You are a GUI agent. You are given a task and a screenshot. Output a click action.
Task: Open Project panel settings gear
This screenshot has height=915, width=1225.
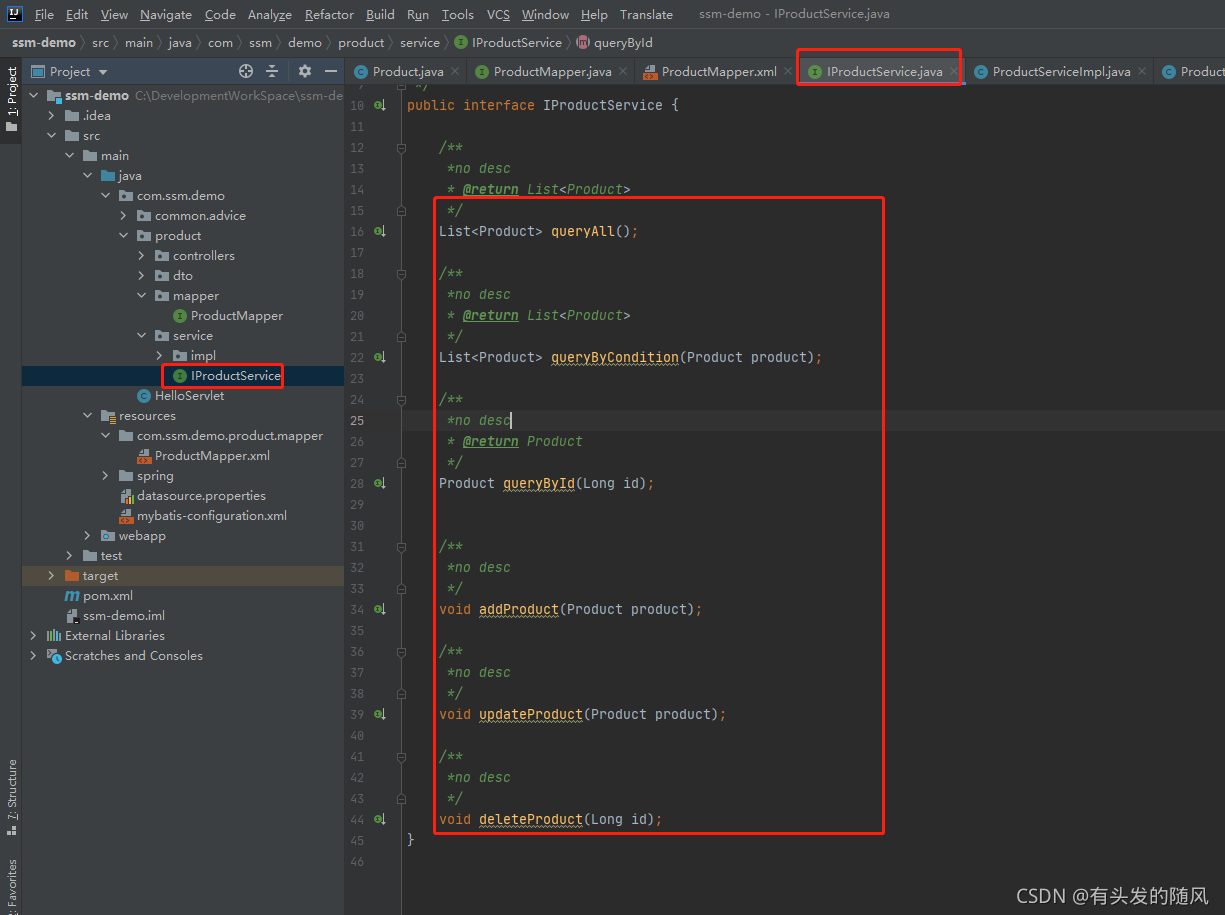coord(305,71)
